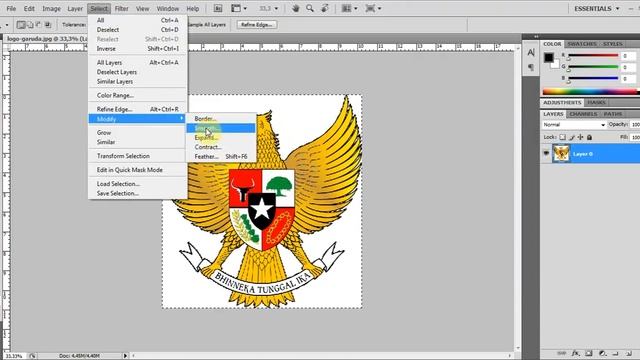
Task: Create a new group icon
Action: 616,353
